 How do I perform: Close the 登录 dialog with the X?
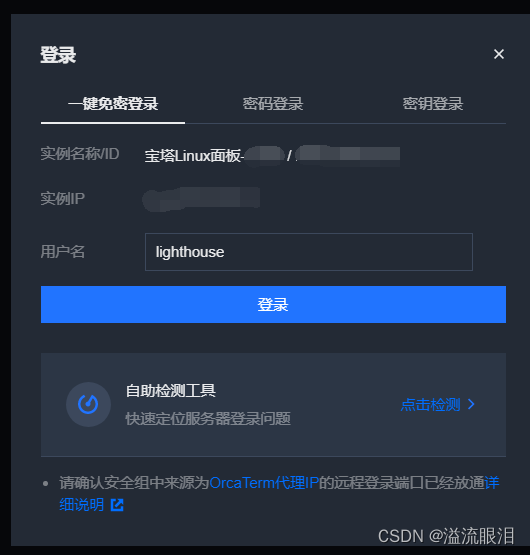point(498,54)
